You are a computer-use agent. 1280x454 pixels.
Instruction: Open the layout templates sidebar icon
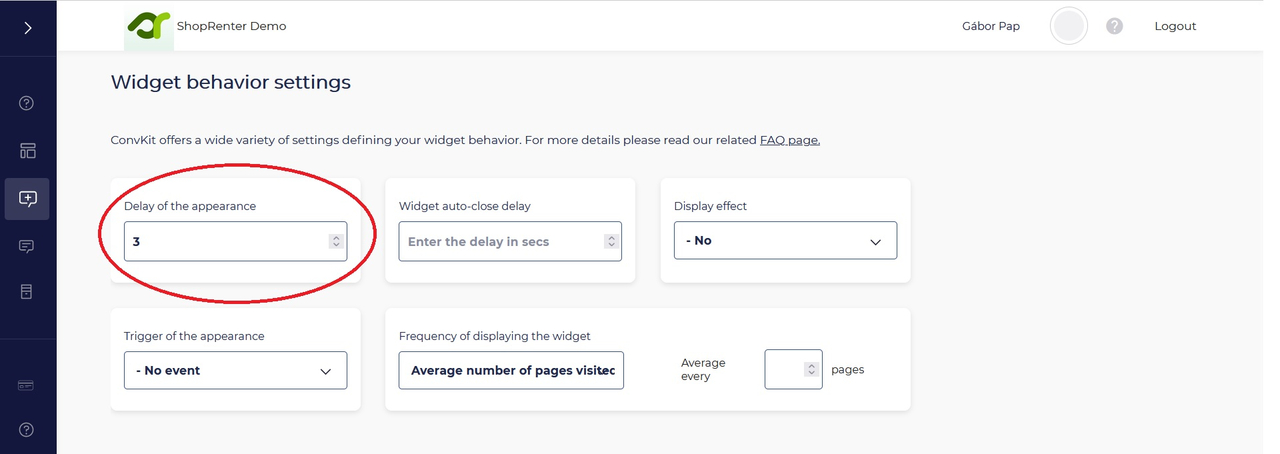pyautogui.click(x=27, y=151)
